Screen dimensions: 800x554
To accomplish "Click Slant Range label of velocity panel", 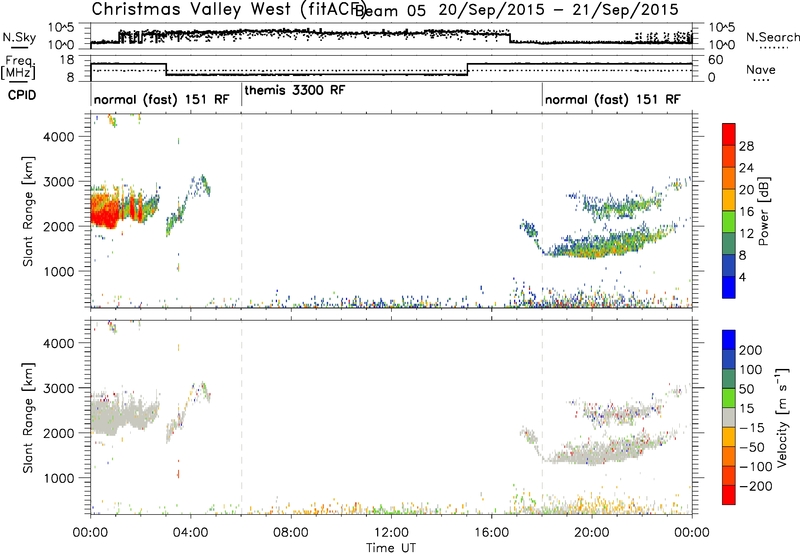I will click(28, 418).
